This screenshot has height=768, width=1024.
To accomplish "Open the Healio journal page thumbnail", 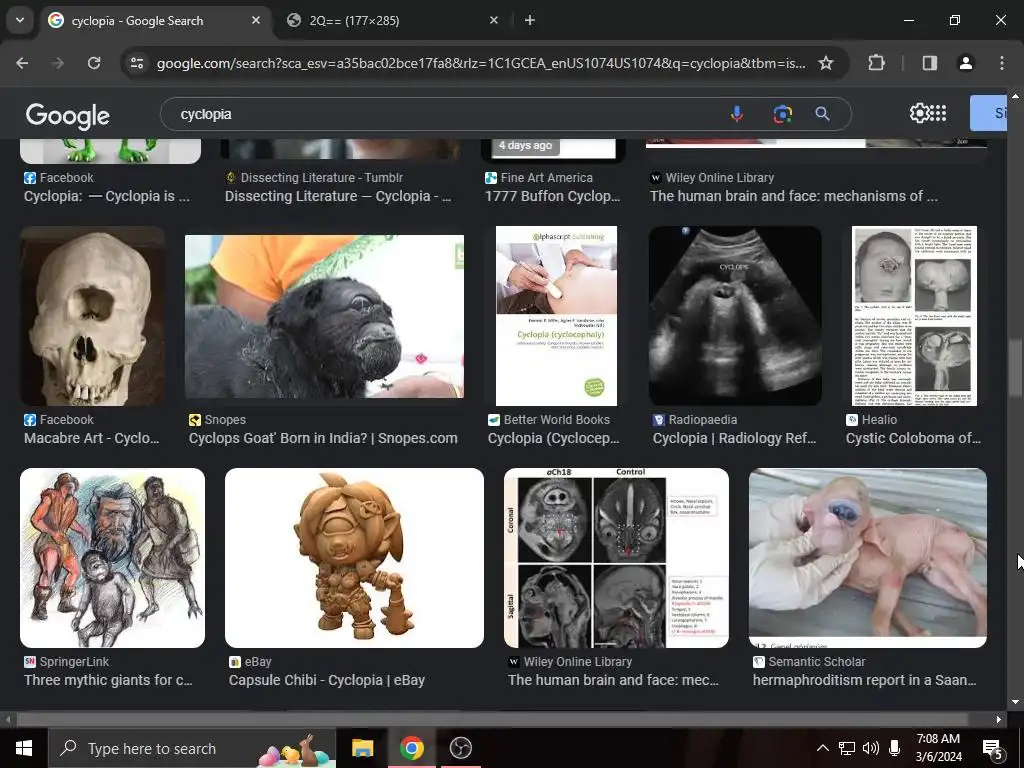I will (x=914, y=316).
